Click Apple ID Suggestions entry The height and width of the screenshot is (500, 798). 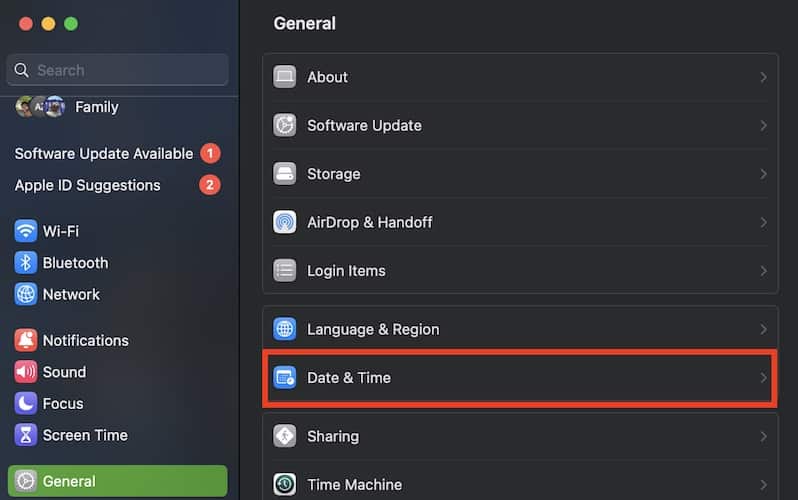tap(88, 185)
